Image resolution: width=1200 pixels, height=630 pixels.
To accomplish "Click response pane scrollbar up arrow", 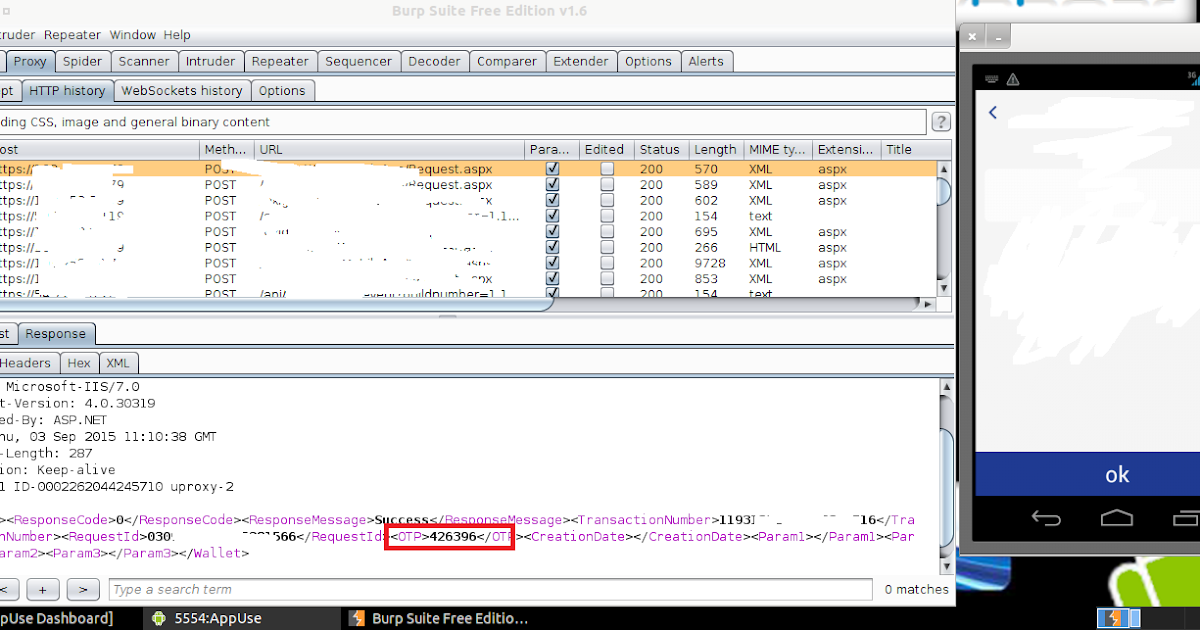I will coord(947,387).
